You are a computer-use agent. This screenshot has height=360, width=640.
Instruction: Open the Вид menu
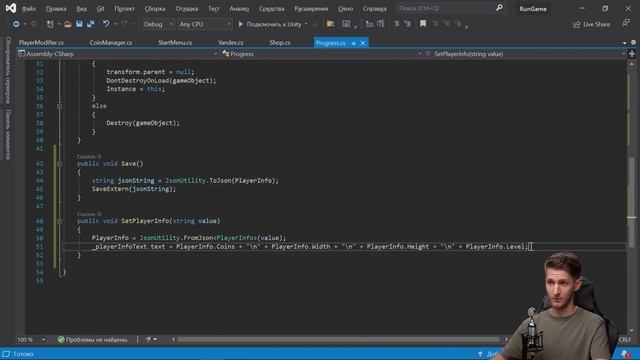(82, 9)
